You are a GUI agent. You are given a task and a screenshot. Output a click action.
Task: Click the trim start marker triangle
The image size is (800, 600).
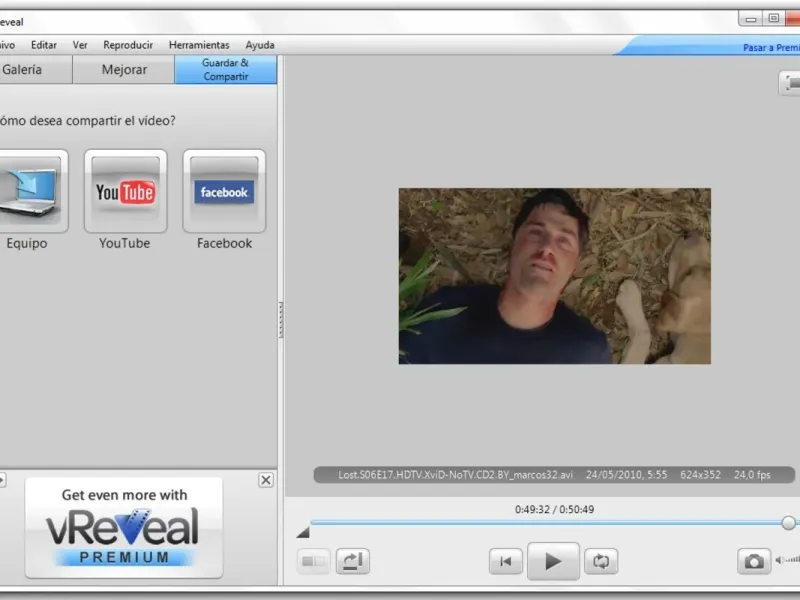pyautogui.click(x=303, y=533)
